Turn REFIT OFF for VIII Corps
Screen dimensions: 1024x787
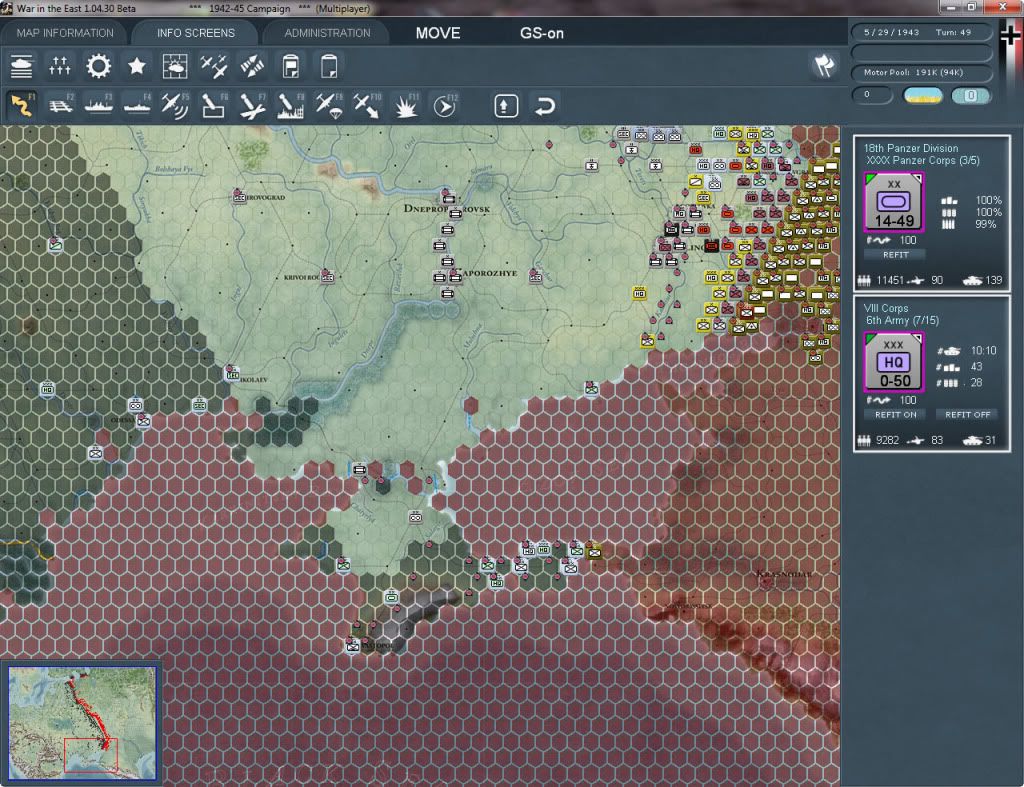pyautogui.click(x=967, y=415)
